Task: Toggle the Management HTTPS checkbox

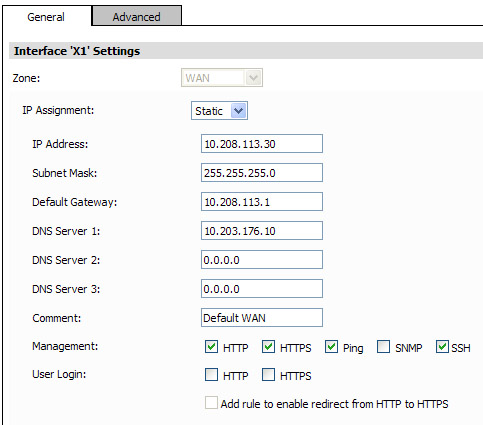Action: pyautogui.click(x=268, y=347)
